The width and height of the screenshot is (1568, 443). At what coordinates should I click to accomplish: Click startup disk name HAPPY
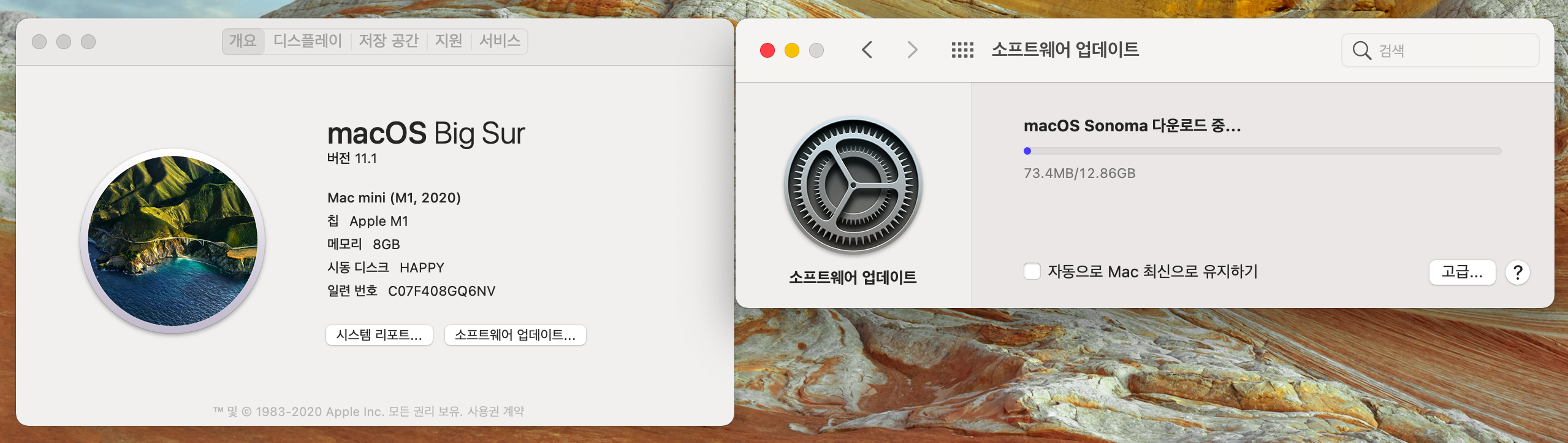[x=422, y=268]
